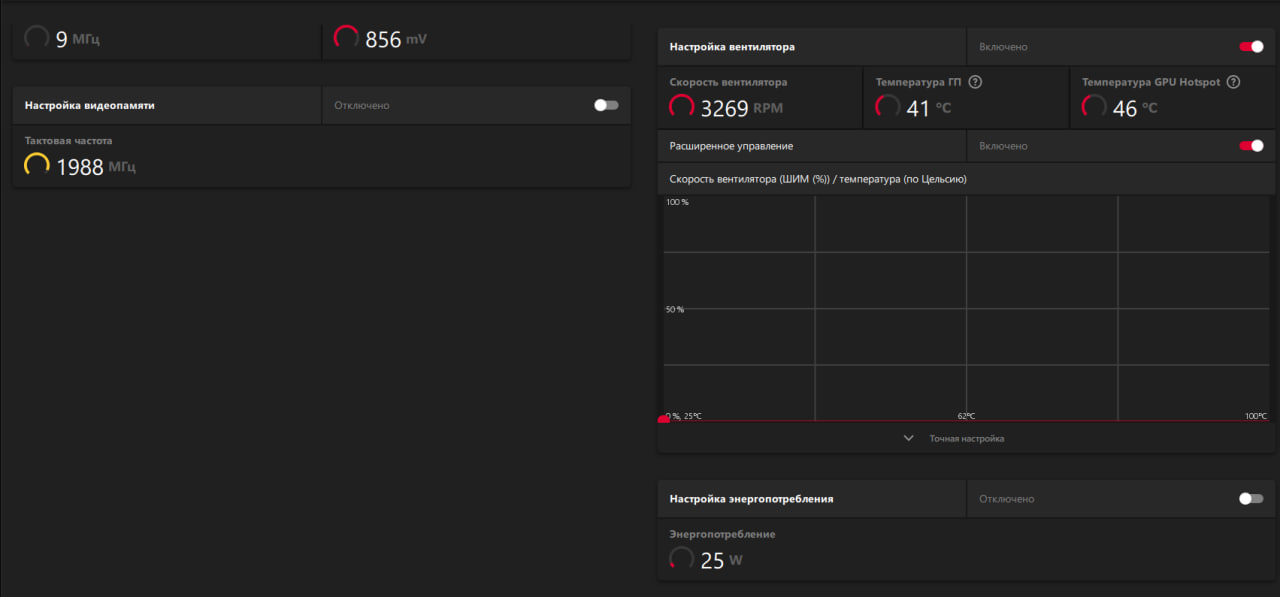The height and width of the screenshot is (597, 1280).
Task: Click the 3269 RPM fan speed value
Action: pyautogui.click(x=742, y=108)
